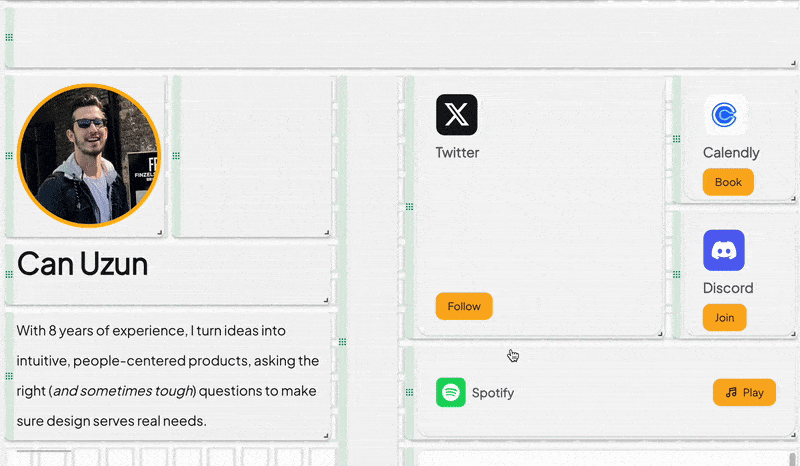Click resize corner of the Twitter card
The height and width of the screenshot is (466, 800).
[x=660, y=334]
